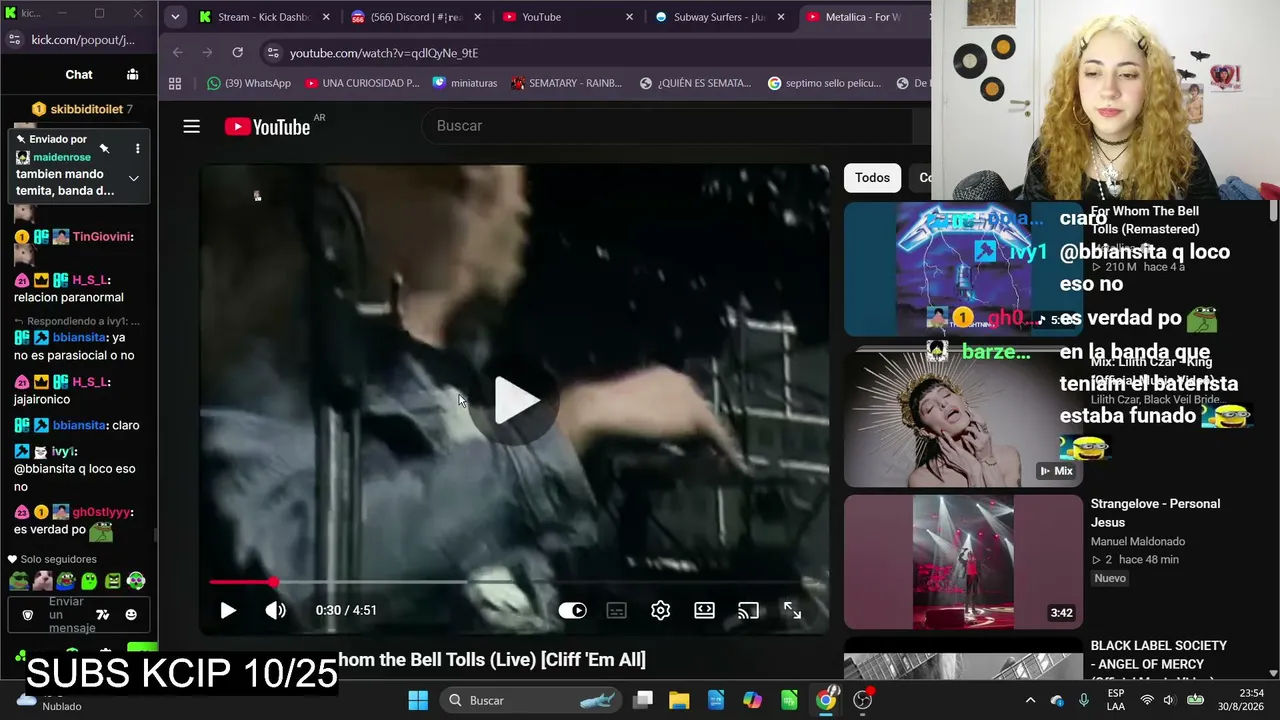Click the shield icon in chat input
The width and height of the screenshot is (1280, 720).
(27, 615)
